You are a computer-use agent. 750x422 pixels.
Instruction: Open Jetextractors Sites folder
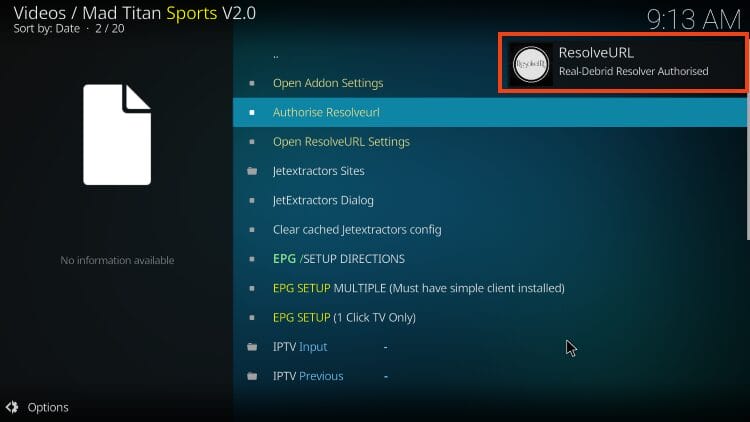pos(490,171)
